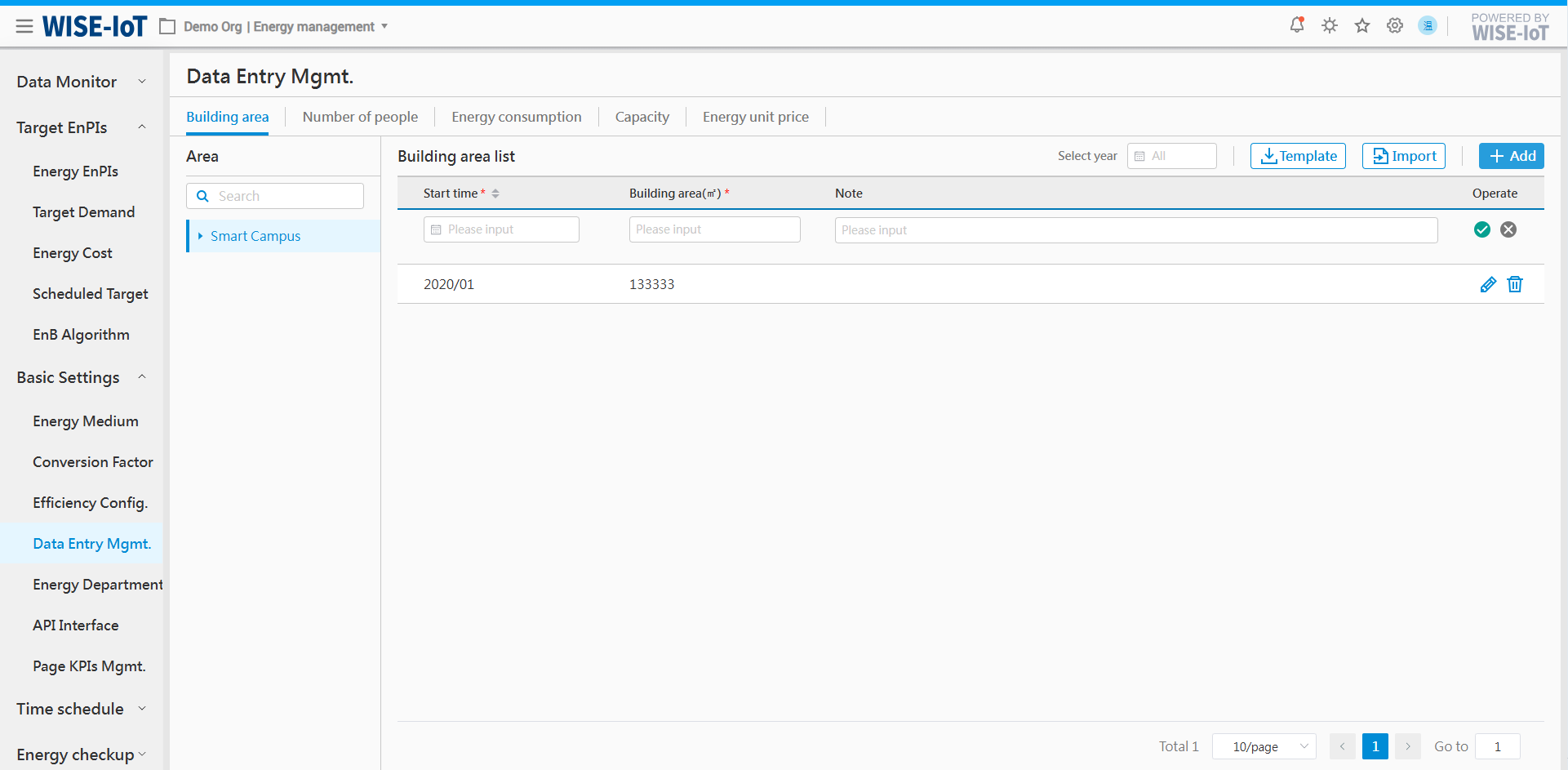
Task: Sort by Start time column
Action: tap(495, 194)
